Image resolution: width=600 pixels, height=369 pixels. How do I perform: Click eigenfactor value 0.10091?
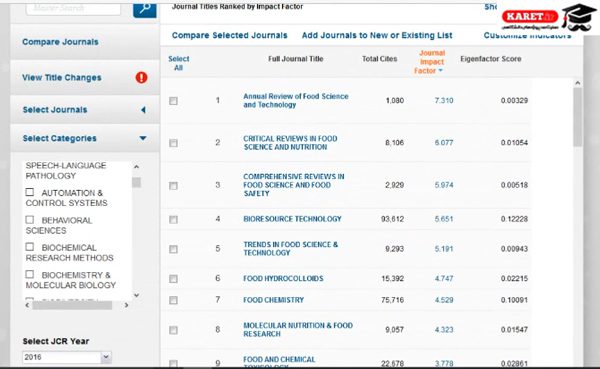[x=514, y=300]
